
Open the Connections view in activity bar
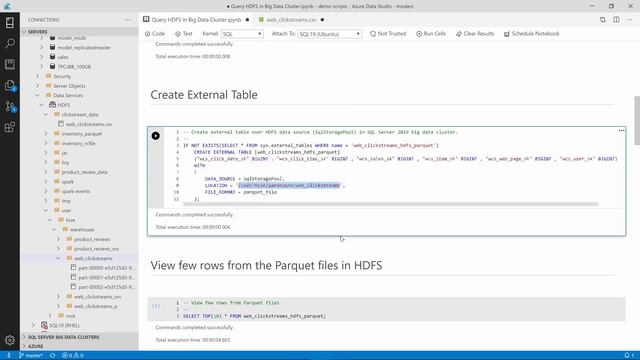pos(10,22)
